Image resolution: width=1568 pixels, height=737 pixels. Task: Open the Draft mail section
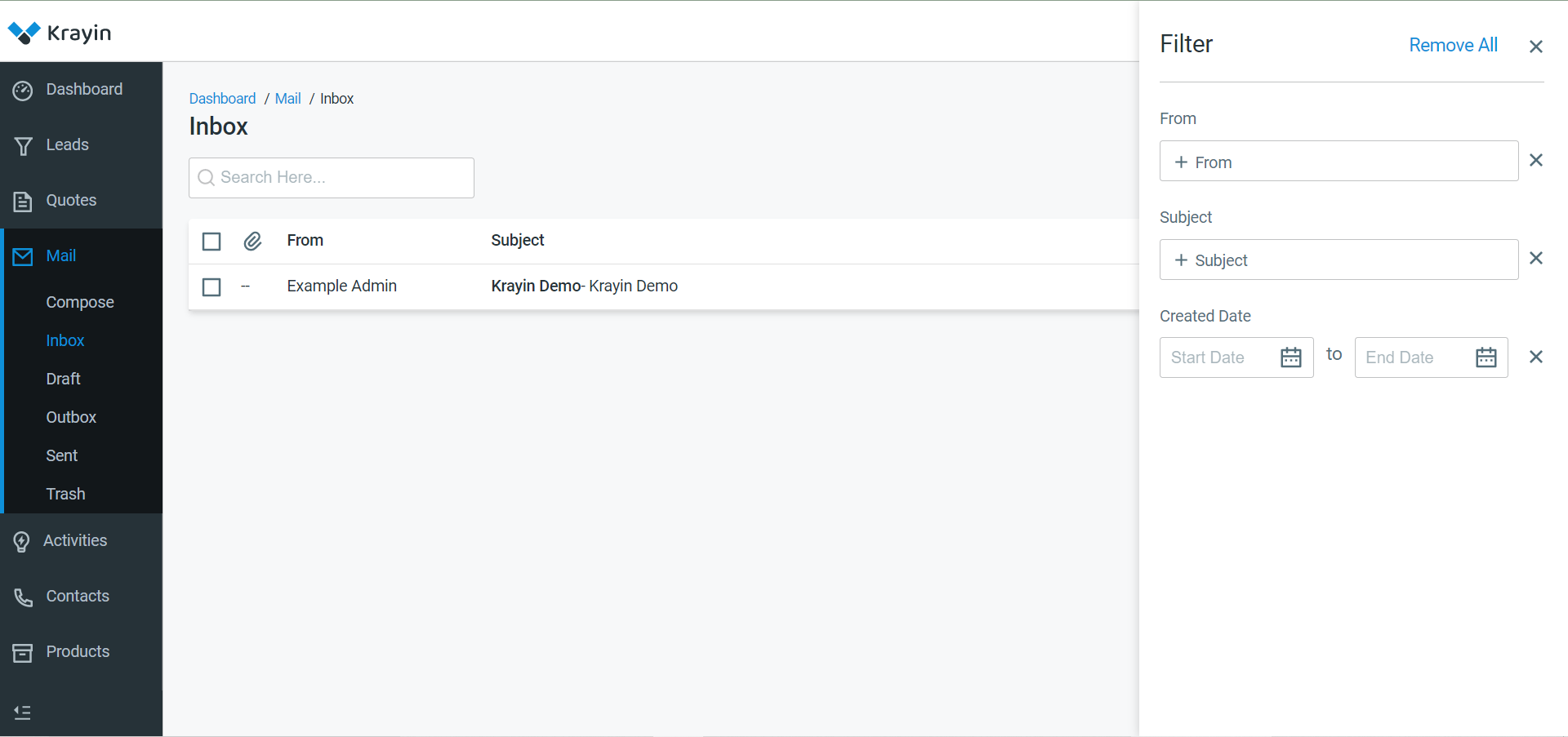[x=63, y=379]
